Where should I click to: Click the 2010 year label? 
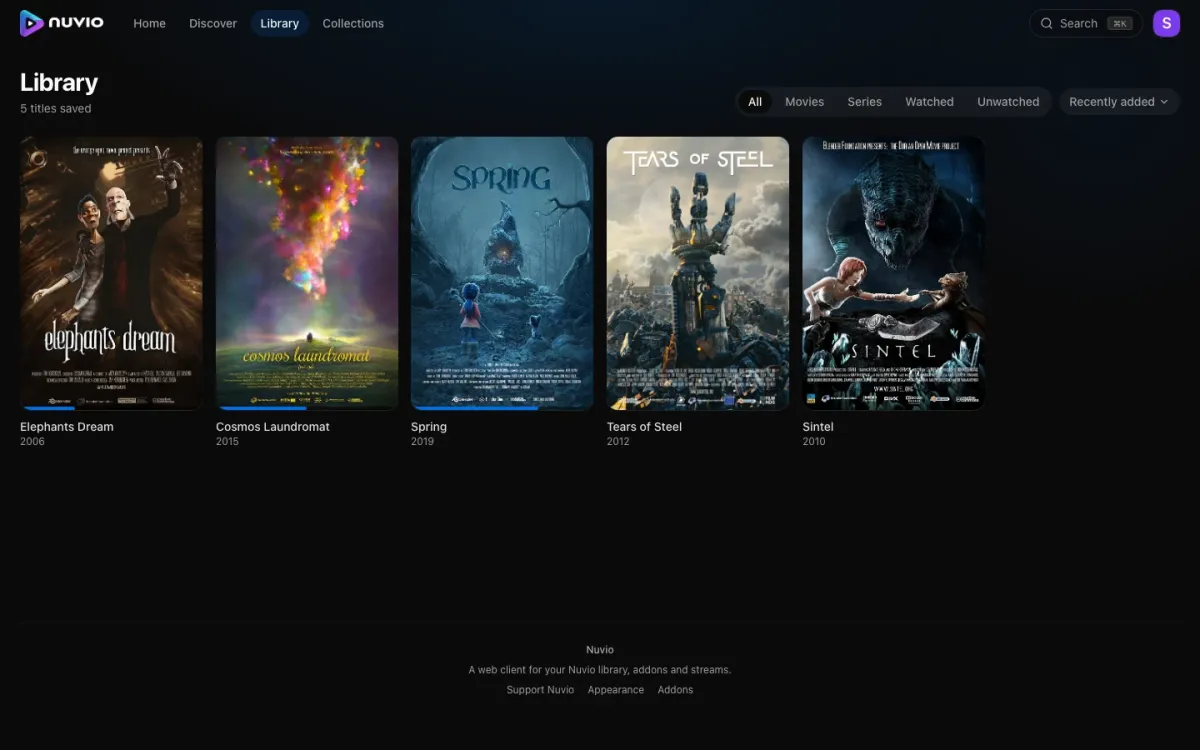point(814,441)
